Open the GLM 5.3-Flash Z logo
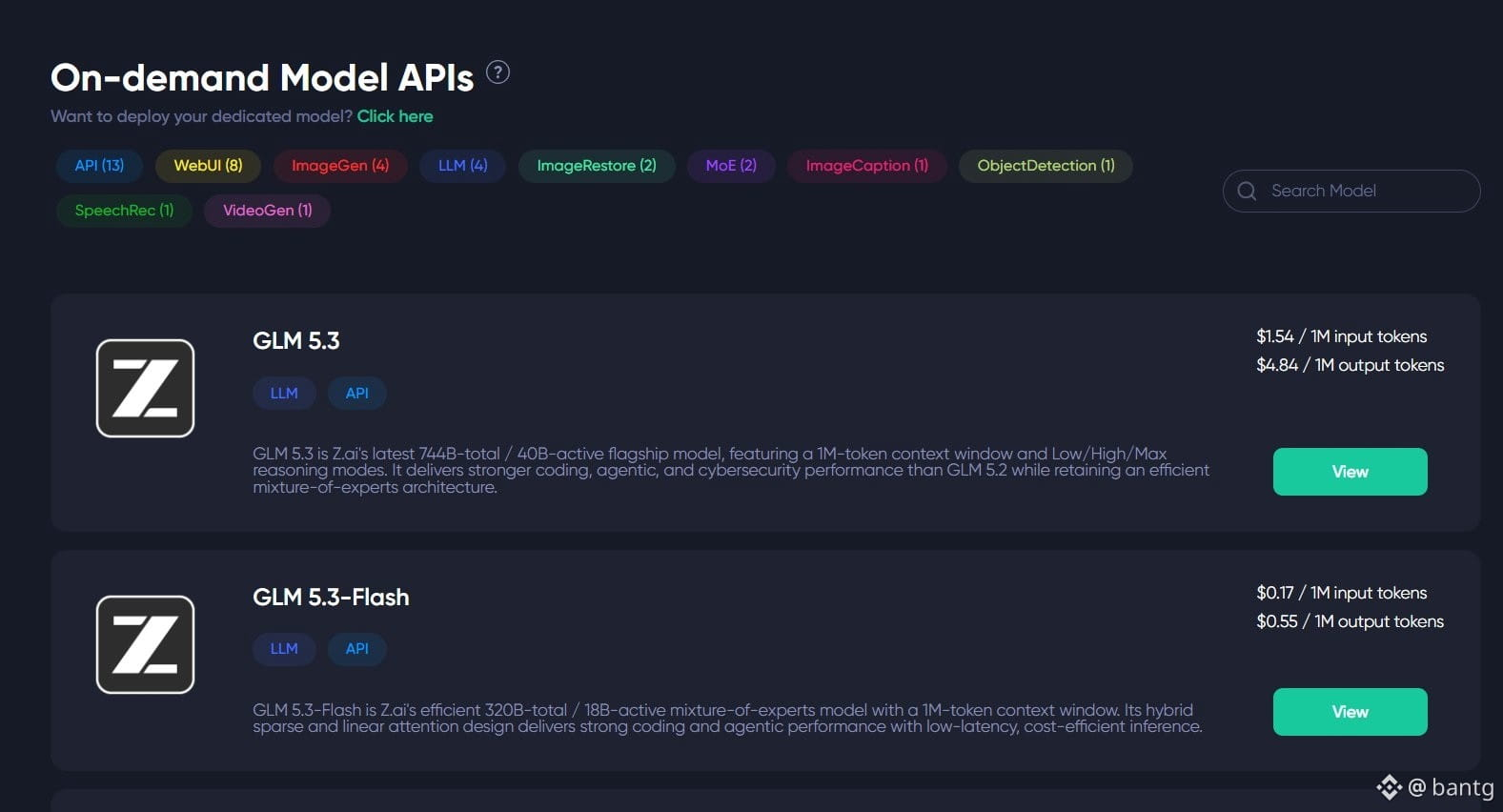 pyautogui.click(x=145, y=644)
